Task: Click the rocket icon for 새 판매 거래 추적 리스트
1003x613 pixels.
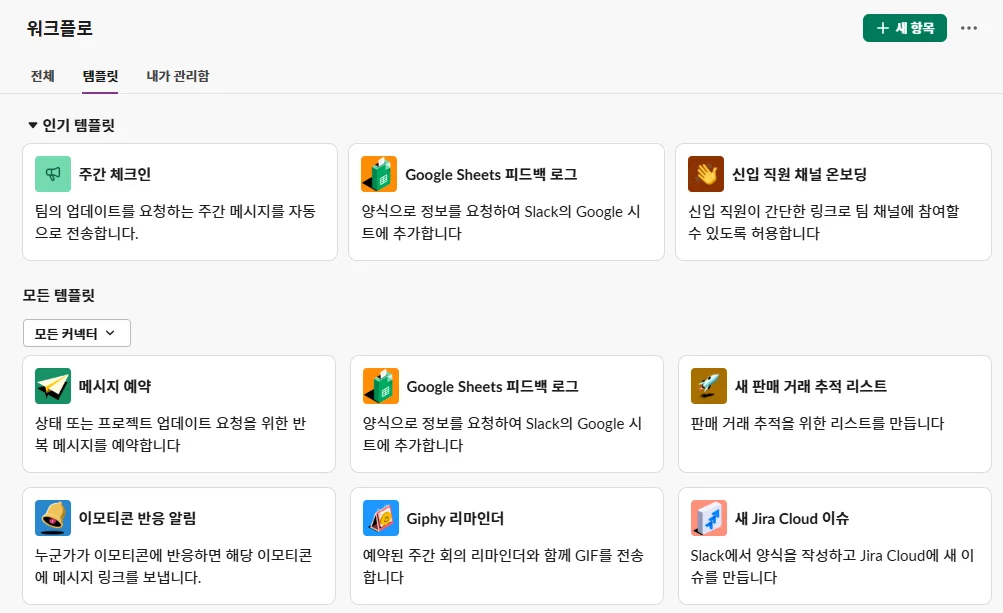Action: [709, 386]
